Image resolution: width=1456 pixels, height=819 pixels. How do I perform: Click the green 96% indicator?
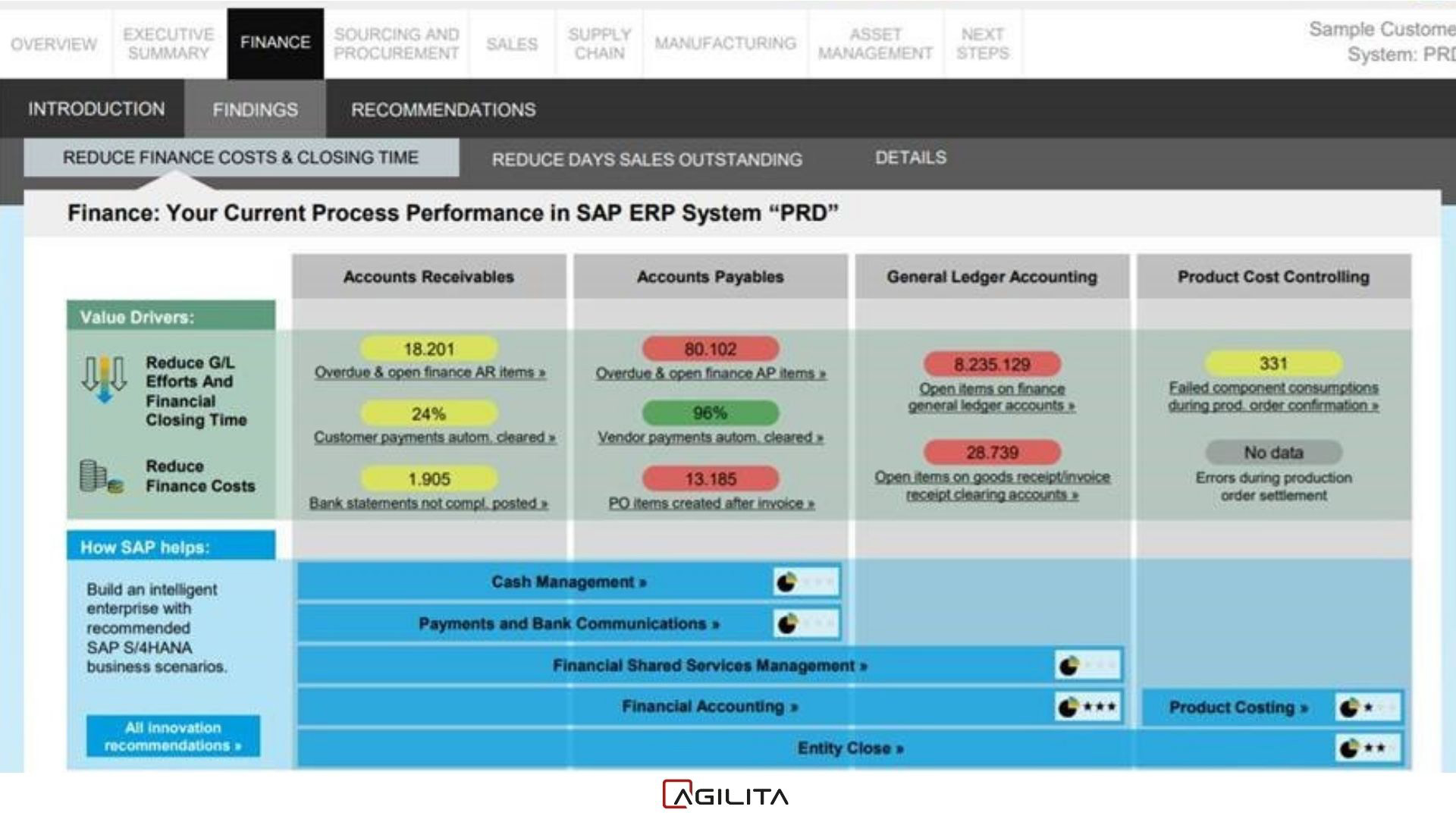pyautogui.click(x=711, y=413)
